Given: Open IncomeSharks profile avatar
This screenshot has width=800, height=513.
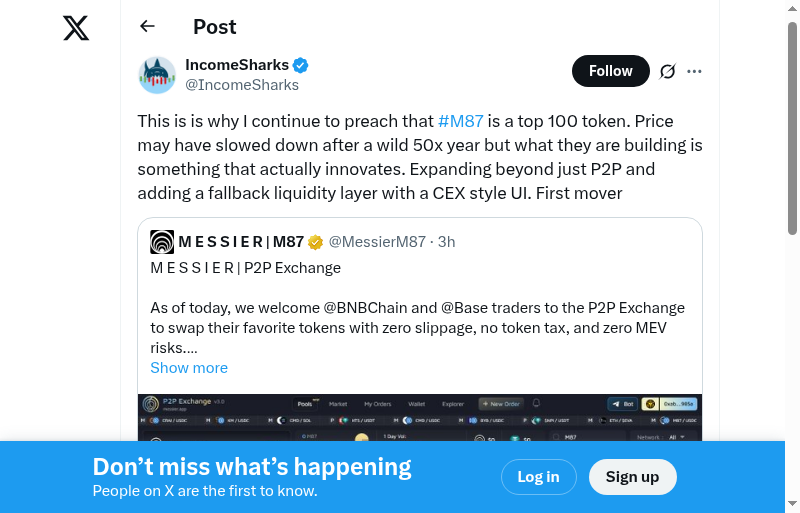Looking at the screenshot, I should point(157,75).
